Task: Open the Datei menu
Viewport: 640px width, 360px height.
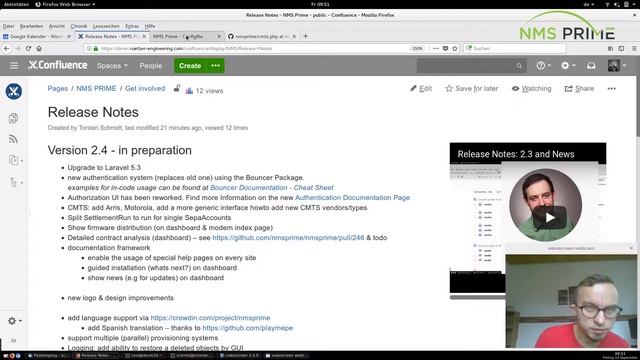Action: 8,26
